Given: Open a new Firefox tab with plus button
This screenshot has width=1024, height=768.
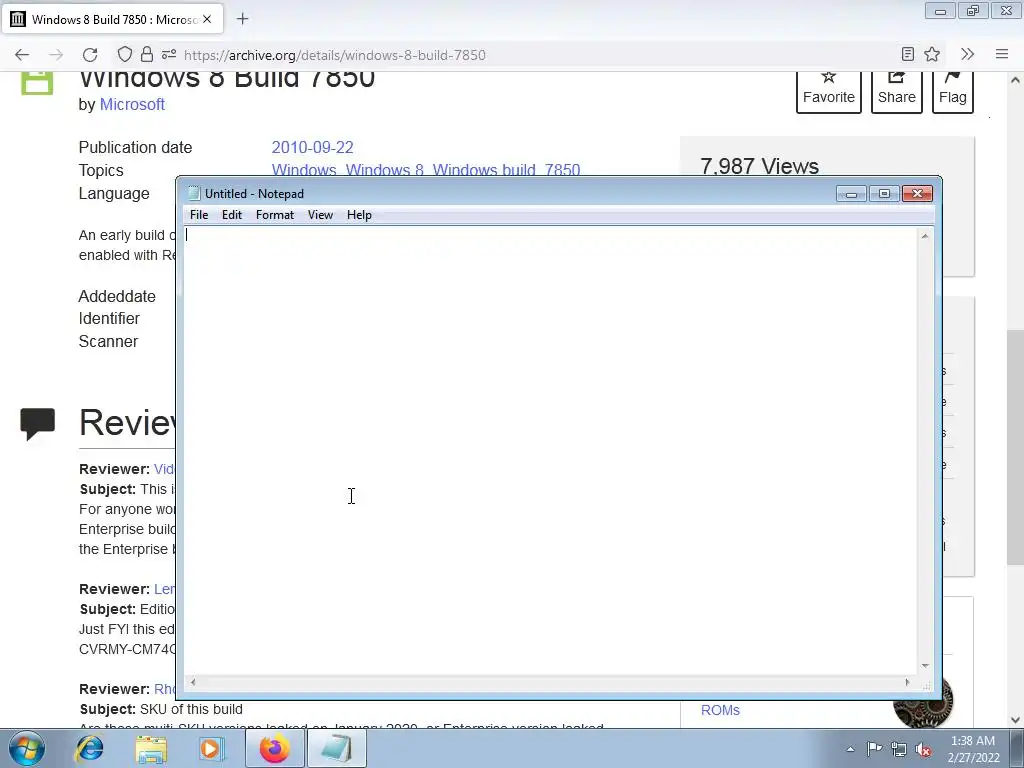Looking at the screenshot, I should pos(242,19).
